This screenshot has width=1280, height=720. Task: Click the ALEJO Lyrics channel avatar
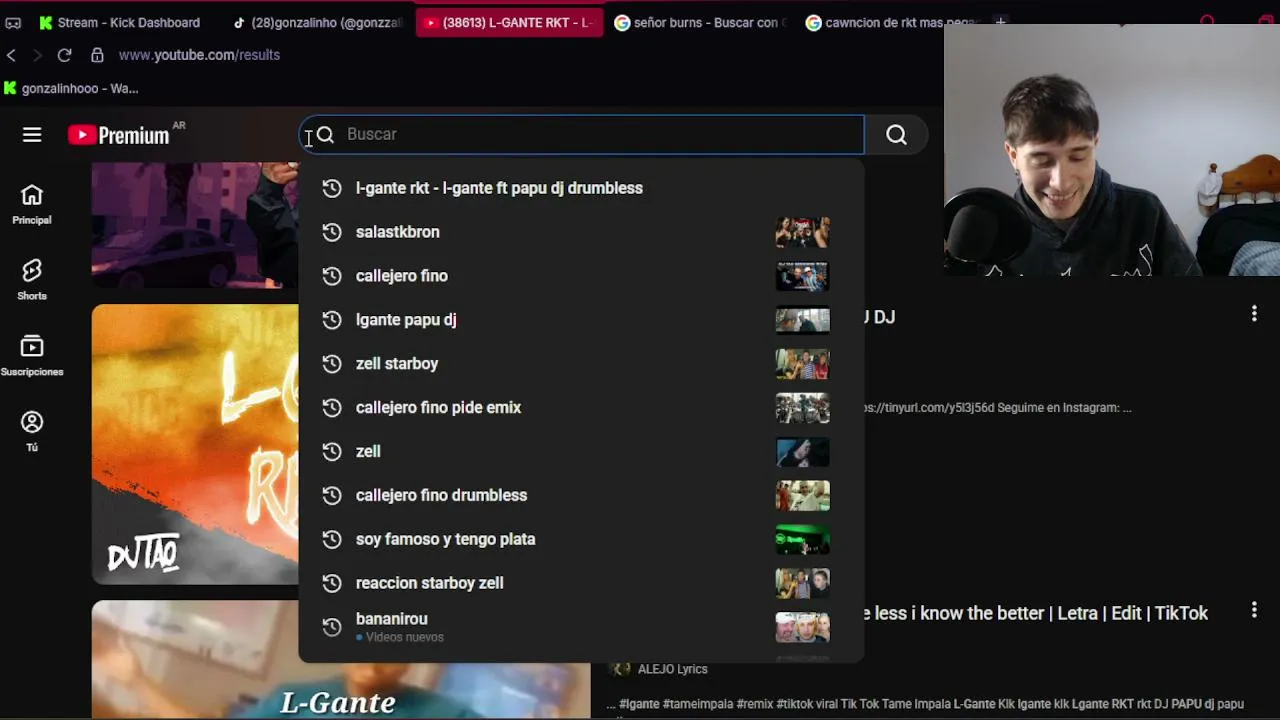click(x=620, y=669)
